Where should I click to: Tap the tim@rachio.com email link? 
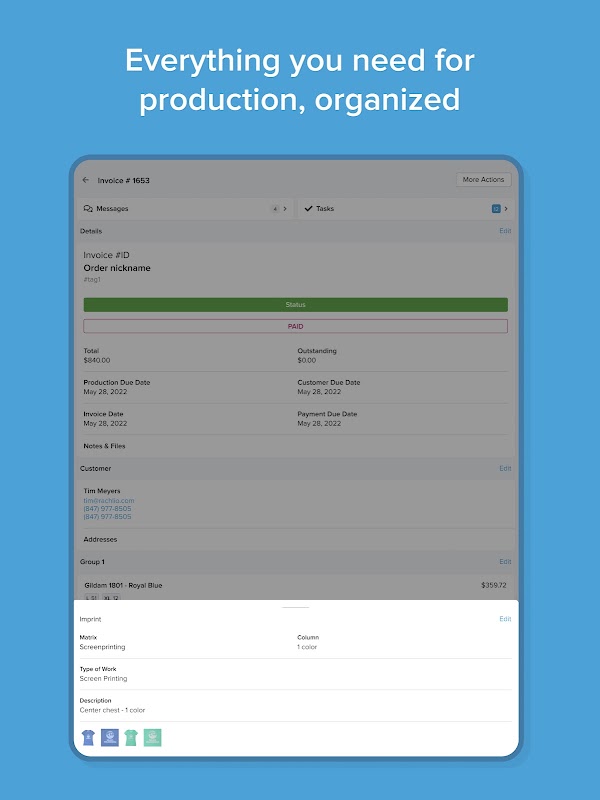tap(109, 501)
